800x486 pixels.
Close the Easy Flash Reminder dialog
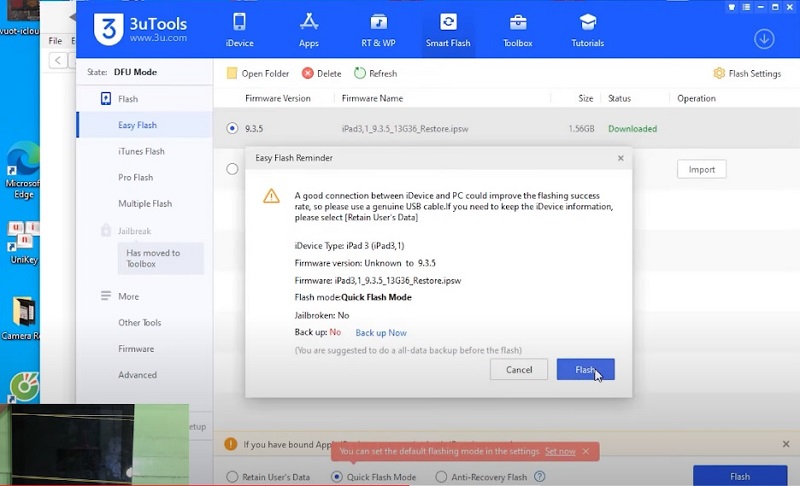click(x=620, y=158)
